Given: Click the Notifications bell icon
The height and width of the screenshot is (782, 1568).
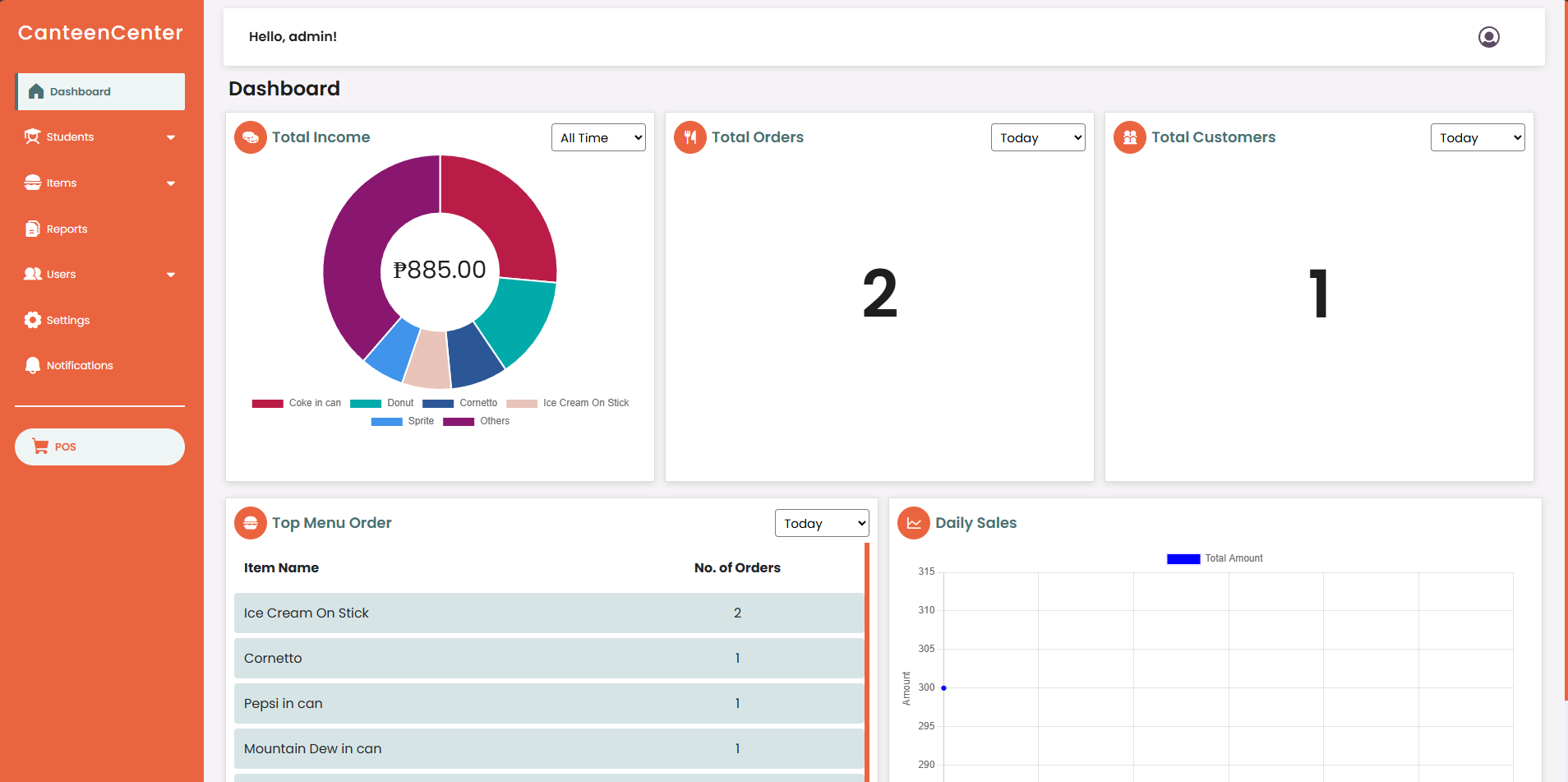Looking at the screenshot, I should click(x=33, y=366).
